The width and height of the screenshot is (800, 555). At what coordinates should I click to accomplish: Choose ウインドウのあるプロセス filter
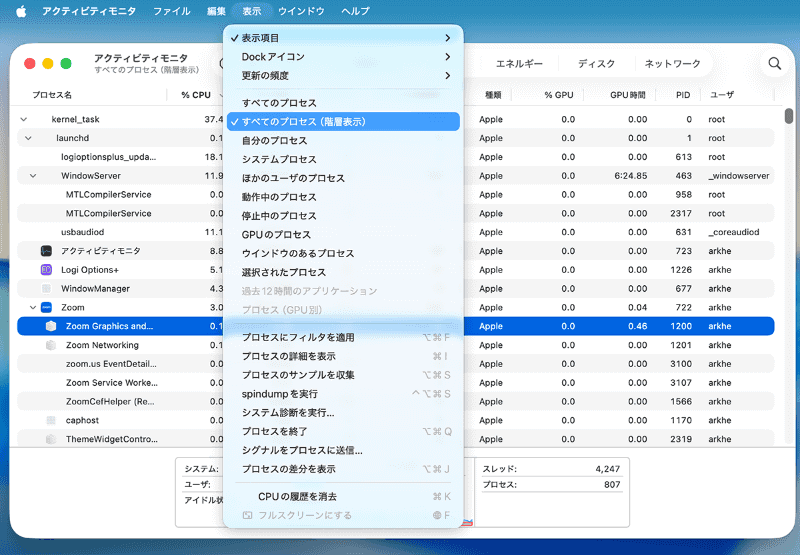343,254
